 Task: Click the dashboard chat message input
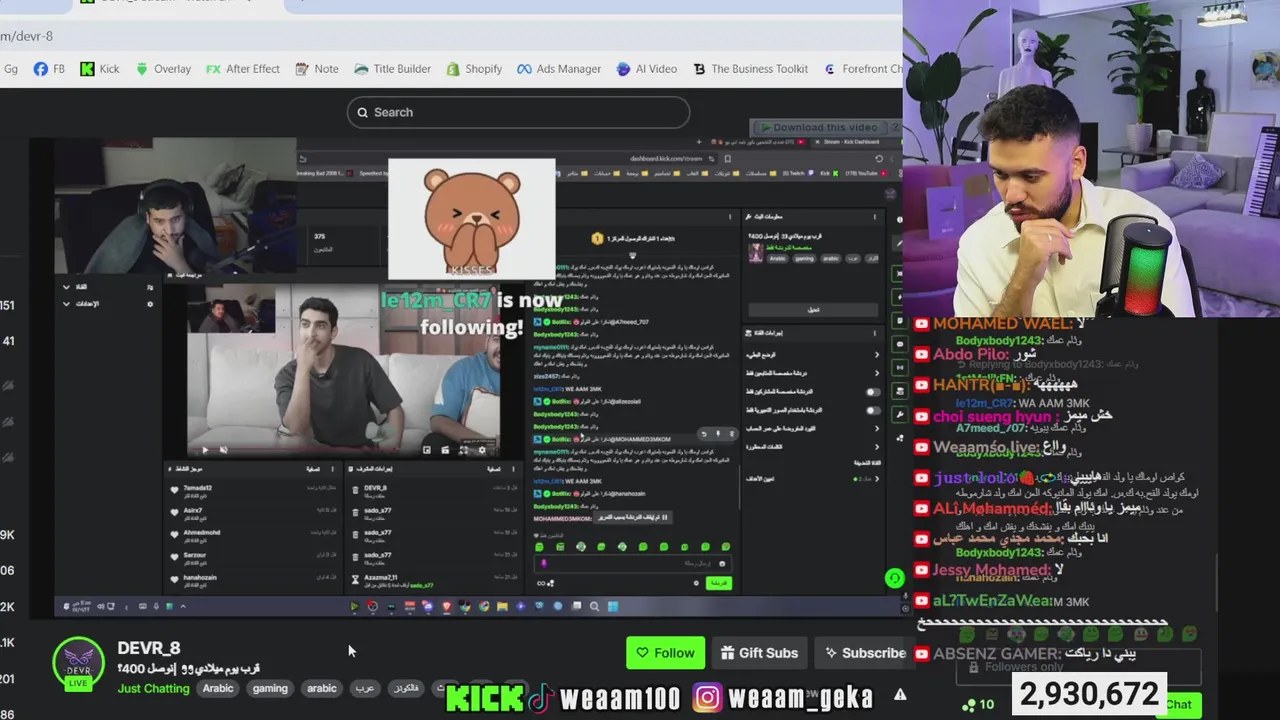(x=634, y=564)
